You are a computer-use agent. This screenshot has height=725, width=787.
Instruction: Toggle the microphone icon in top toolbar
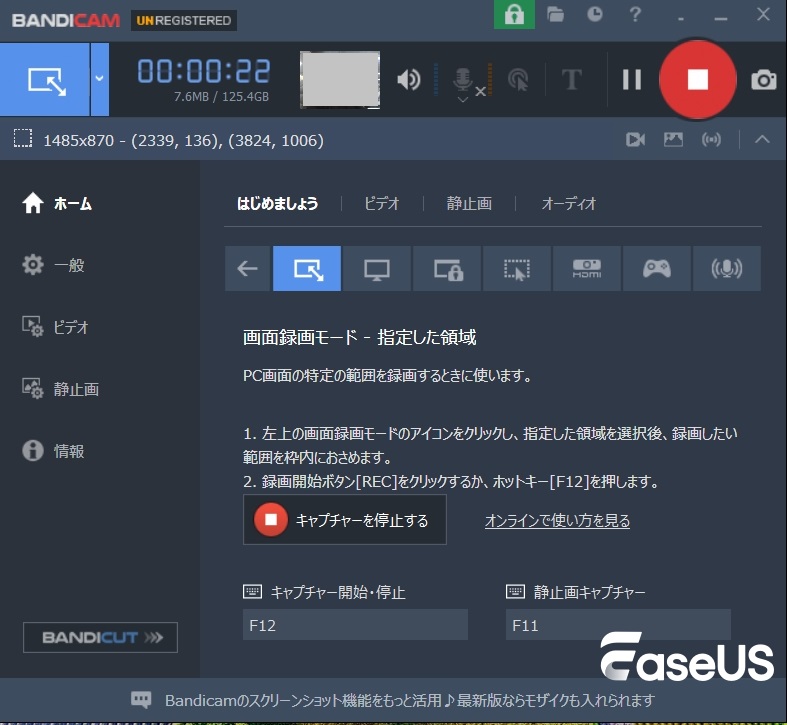[x=463, y=80]
